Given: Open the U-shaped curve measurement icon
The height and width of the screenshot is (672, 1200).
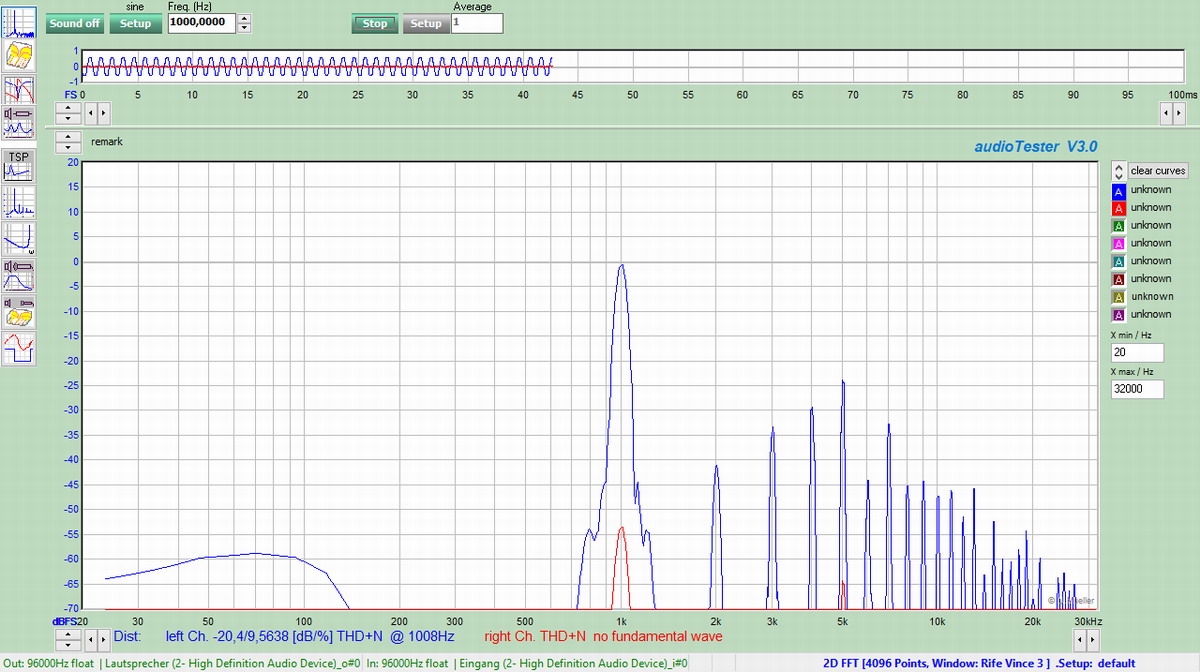Looking at the screenshot, I should (x=19, y=239).
